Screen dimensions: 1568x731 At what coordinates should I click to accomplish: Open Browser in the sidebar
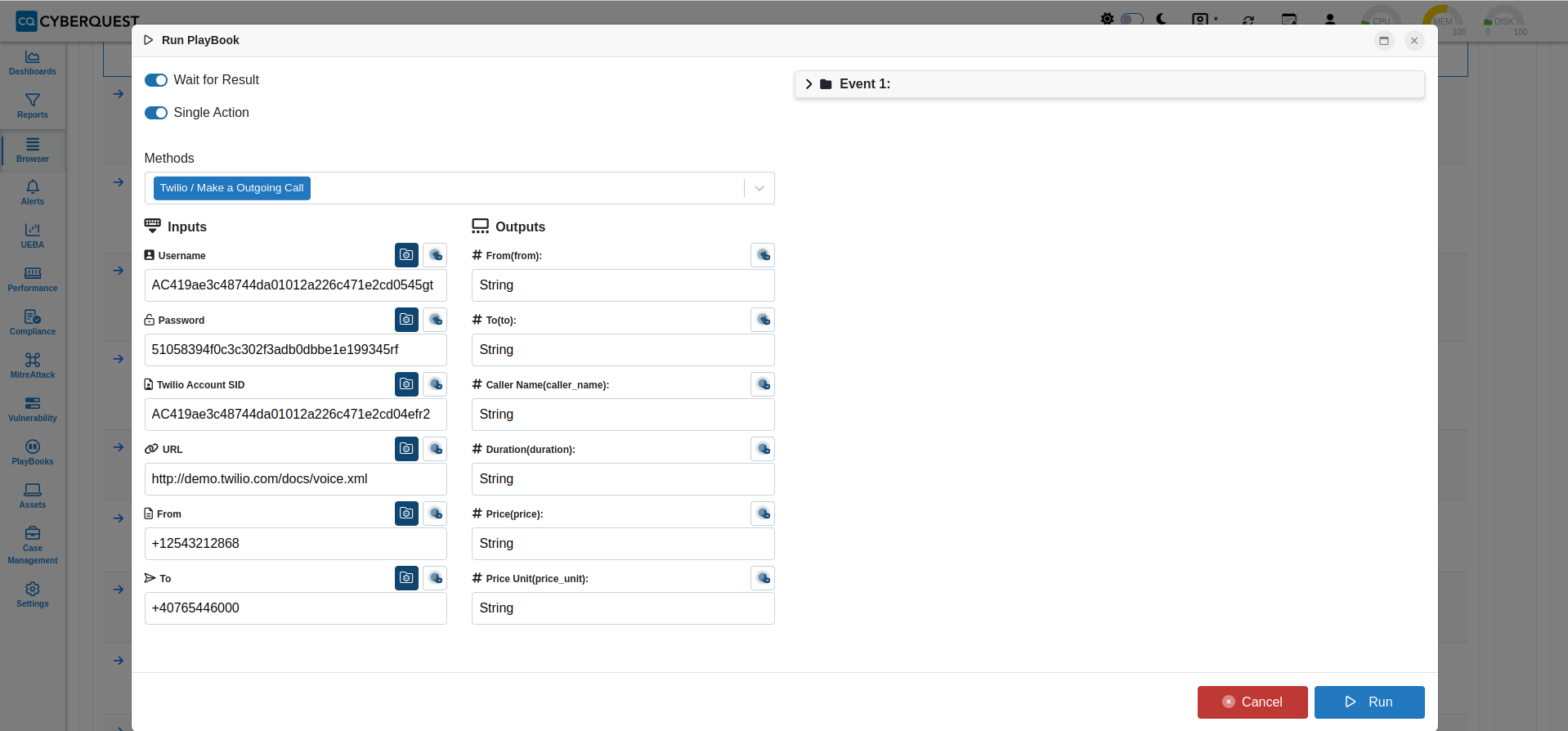[33, 150]
